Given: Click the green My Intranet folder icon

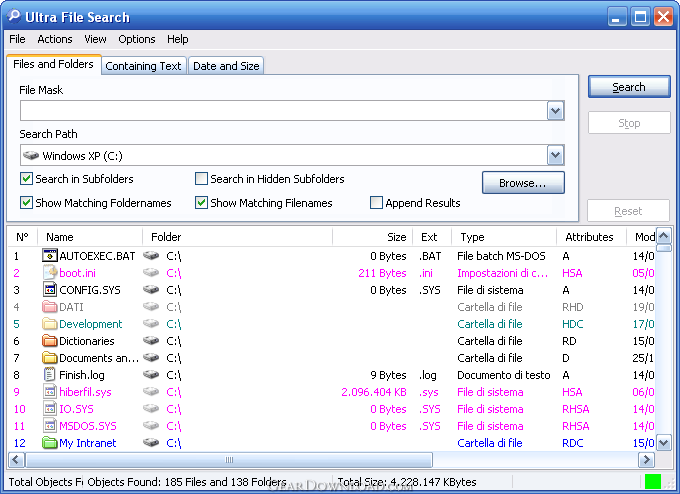Looking at the screenshot, I should (49, 443).
